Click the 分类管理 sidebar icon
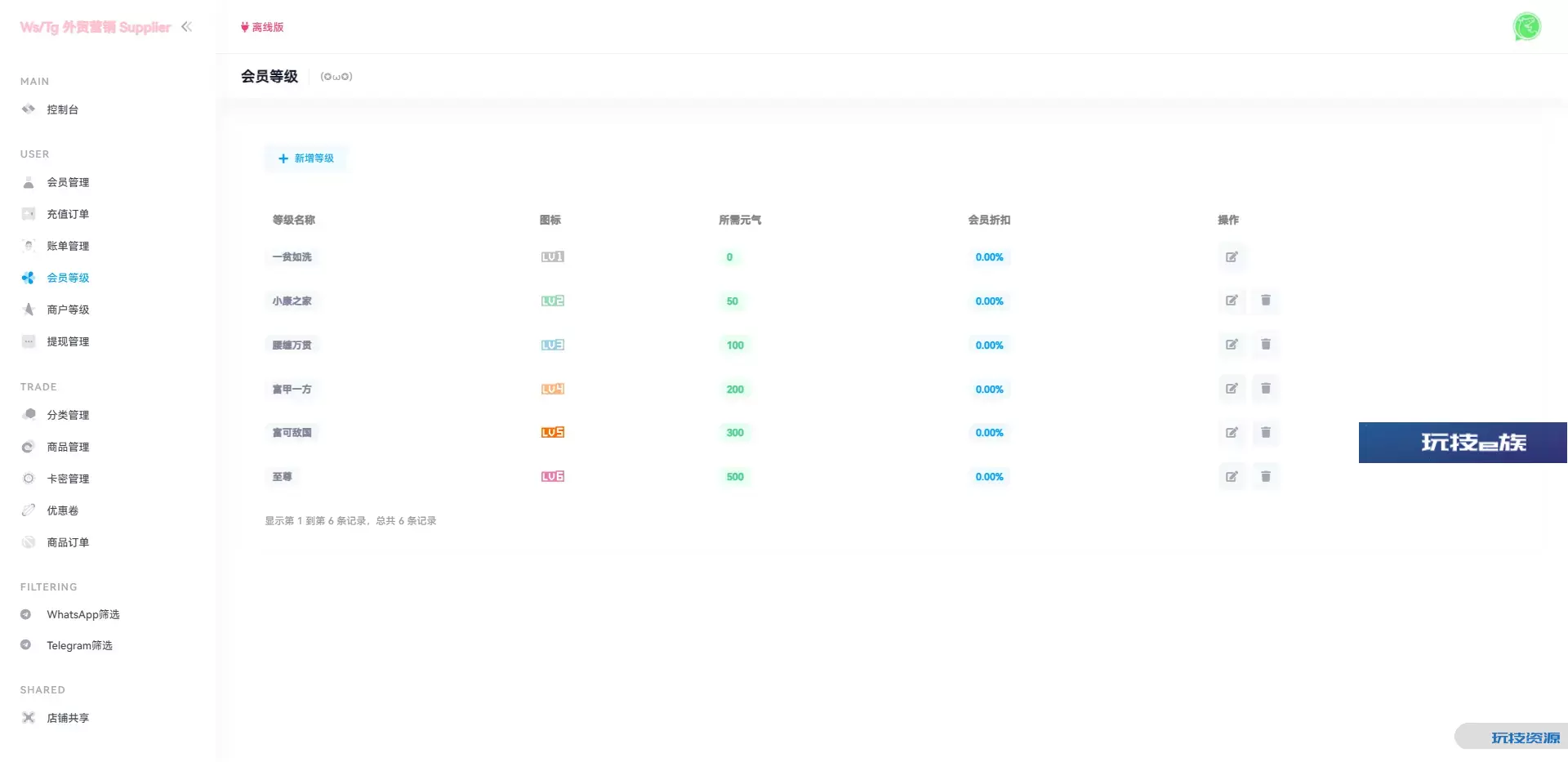1568x762 pixels. pyautogui.click(x=29, y=415)
